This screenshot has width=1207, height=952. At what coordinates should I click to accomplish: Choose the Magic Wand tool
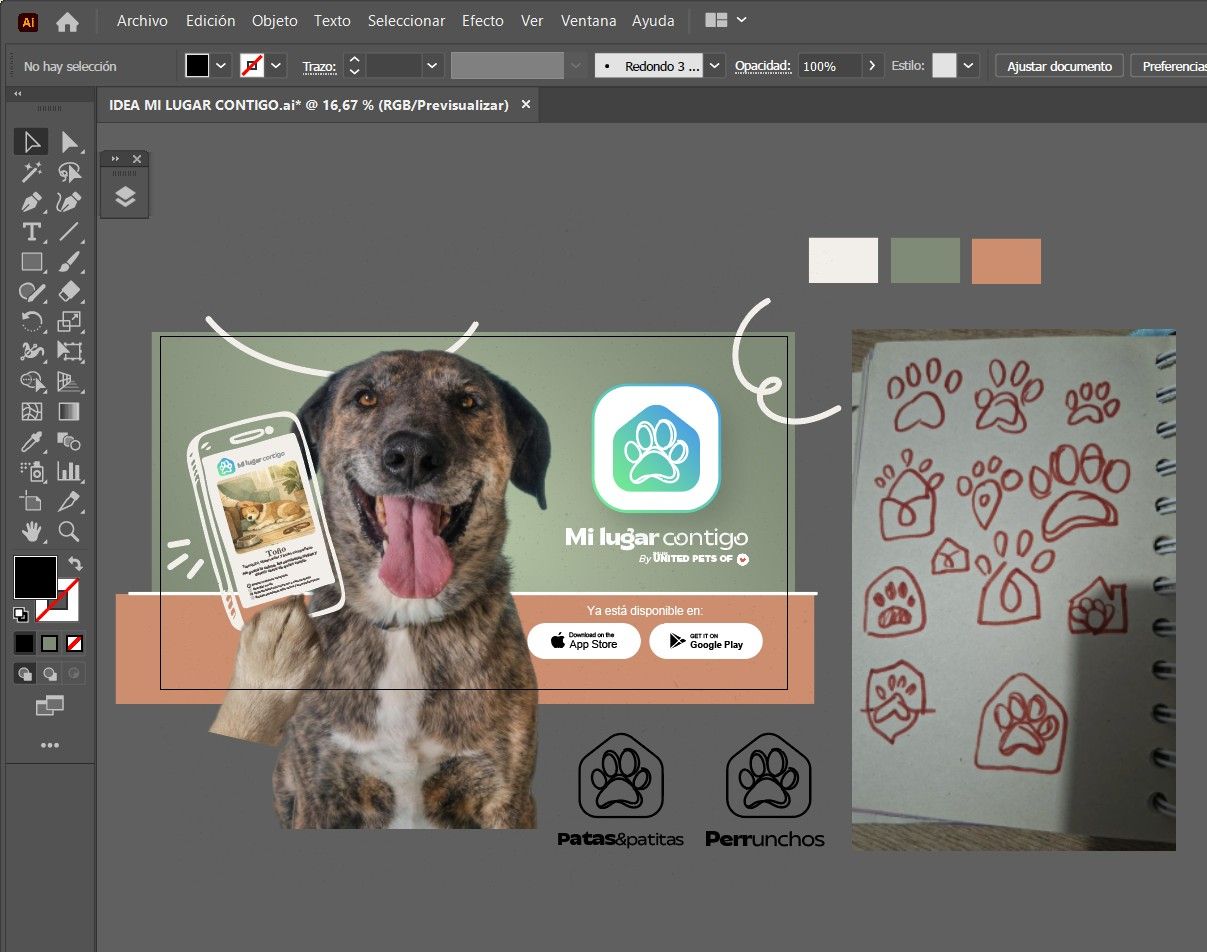click(32, 172)
